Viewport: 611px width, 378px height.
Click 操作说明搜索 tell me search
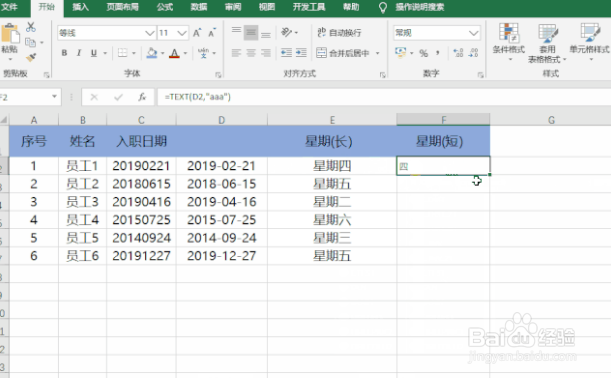pos(420,7)
